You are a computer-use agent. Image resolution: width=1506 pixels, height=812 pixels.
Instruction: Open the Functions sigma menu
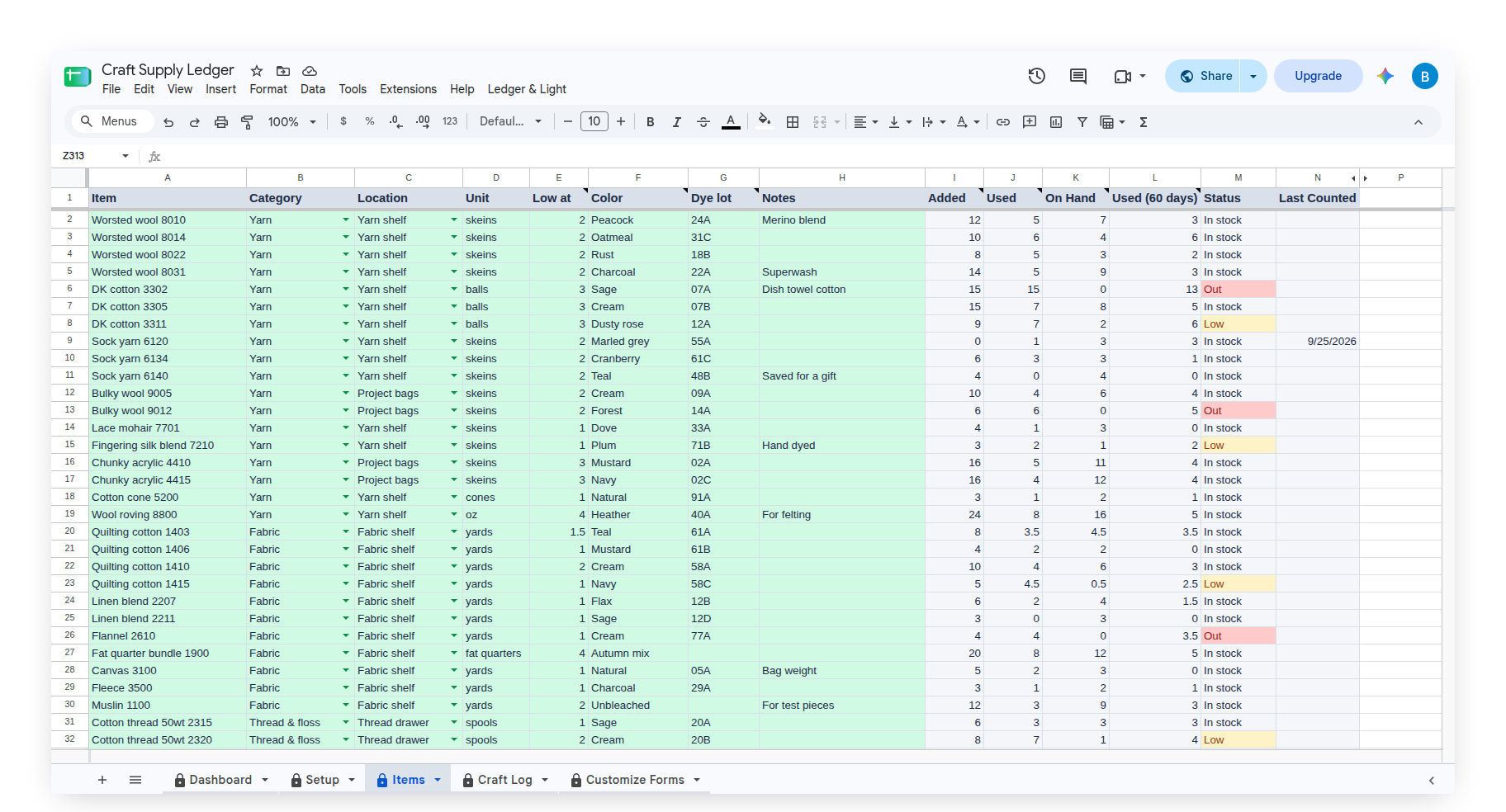1144,122
